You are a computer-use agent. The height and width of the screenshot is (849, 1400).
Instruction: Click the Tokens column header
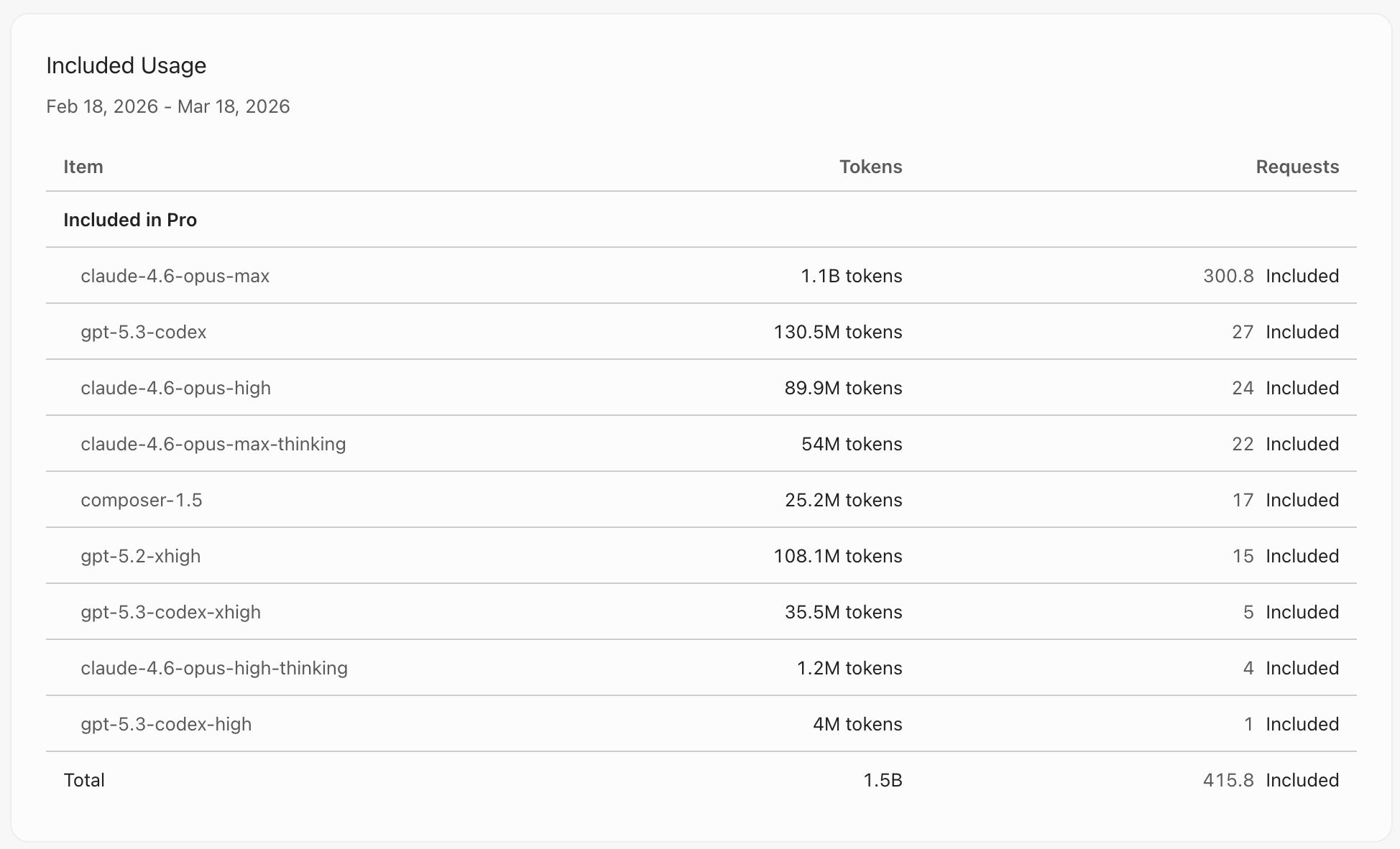[x=870, y=167]
